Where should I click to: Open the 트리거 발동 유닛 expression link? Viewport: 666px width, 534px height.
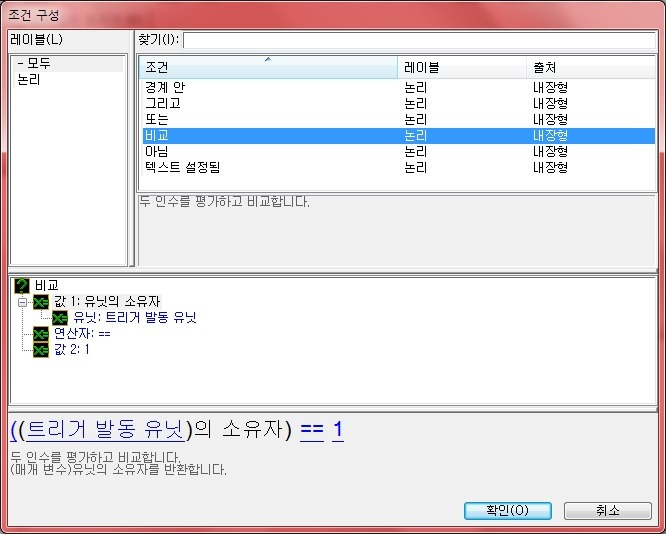click(105, 429)
